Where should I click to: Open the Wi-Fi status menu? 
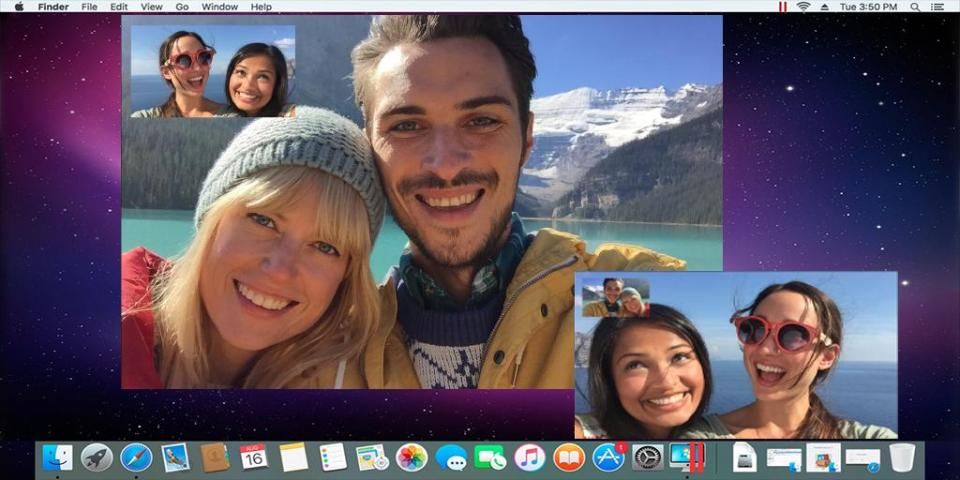[x=803, y=7]
